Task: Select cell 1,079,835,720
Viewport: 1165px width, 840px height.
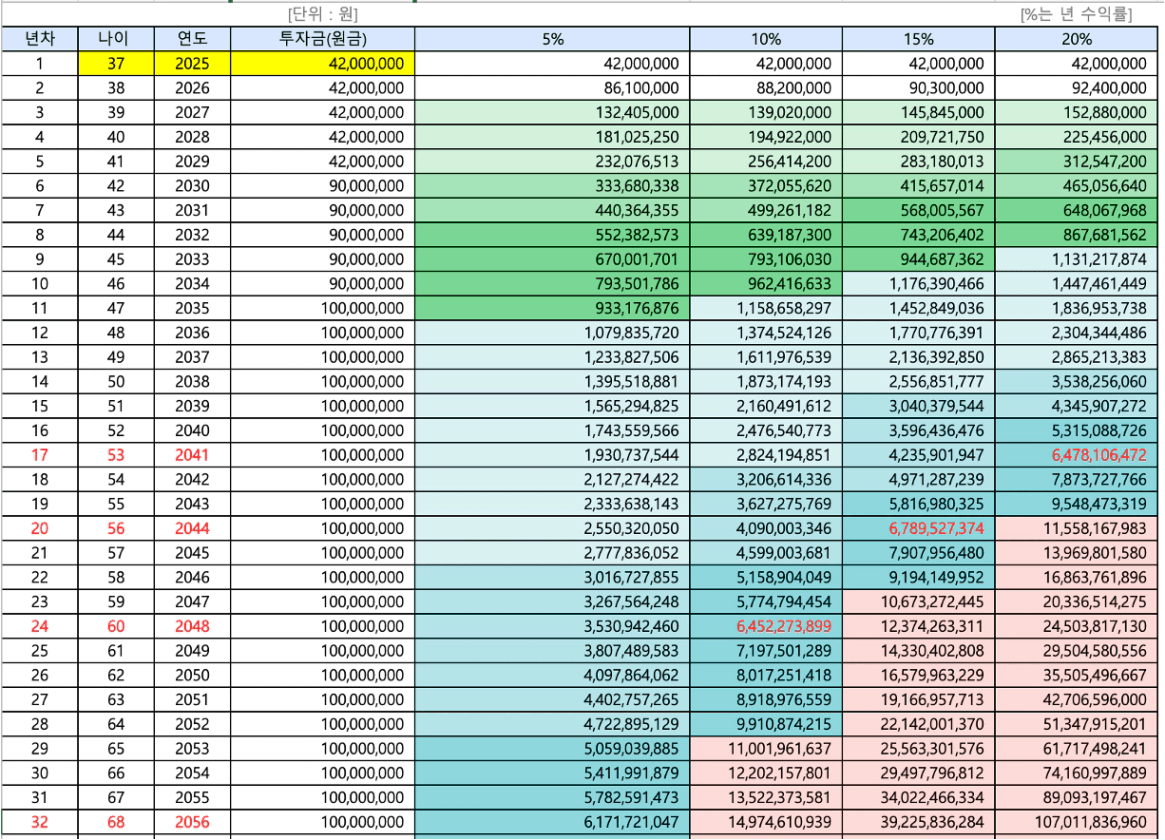Action: [552, 333]
